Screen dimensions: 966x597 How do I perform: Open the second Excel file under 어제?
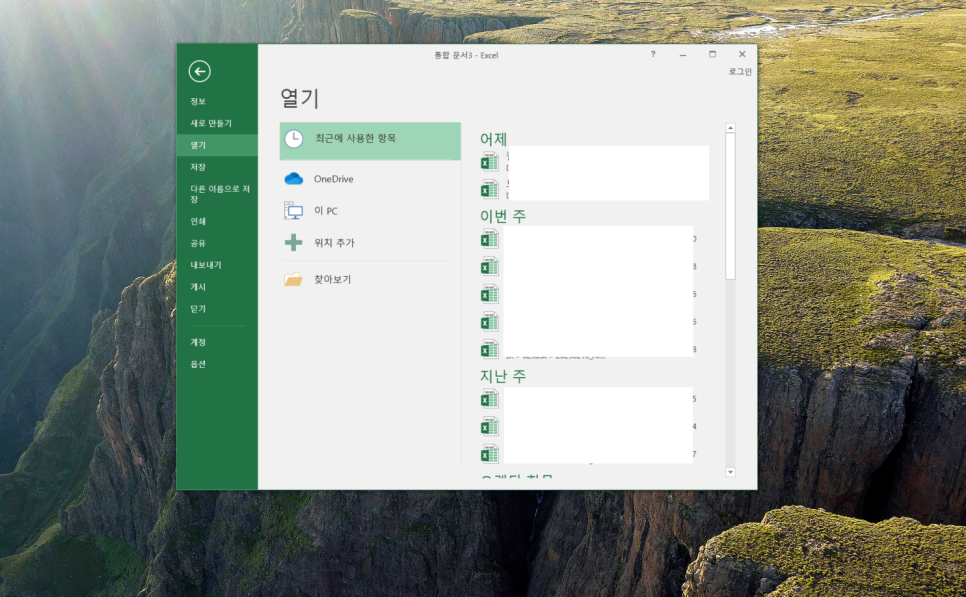tap(595, 189)
